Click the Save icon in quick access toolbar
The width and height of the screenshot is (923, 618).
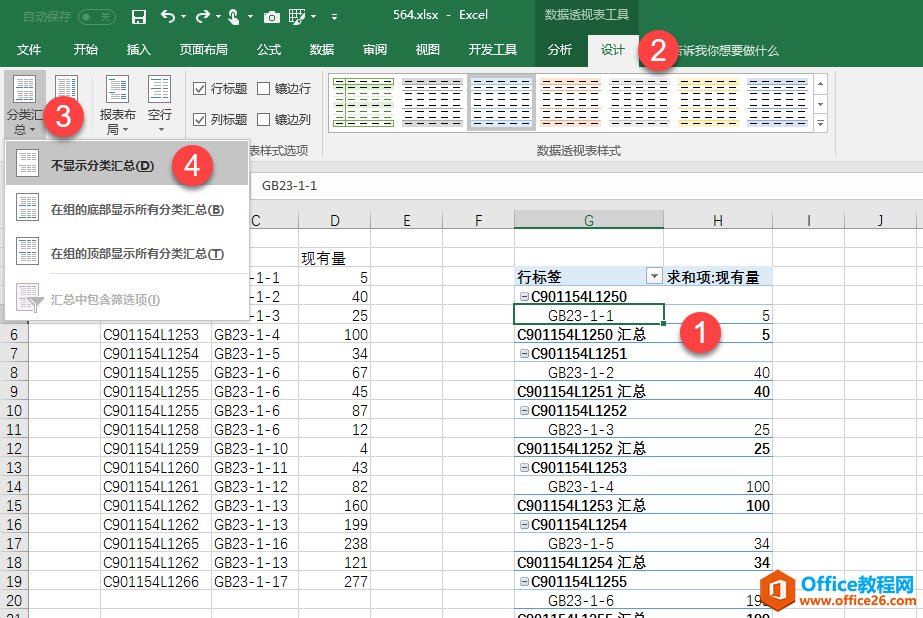pos(139,17)
